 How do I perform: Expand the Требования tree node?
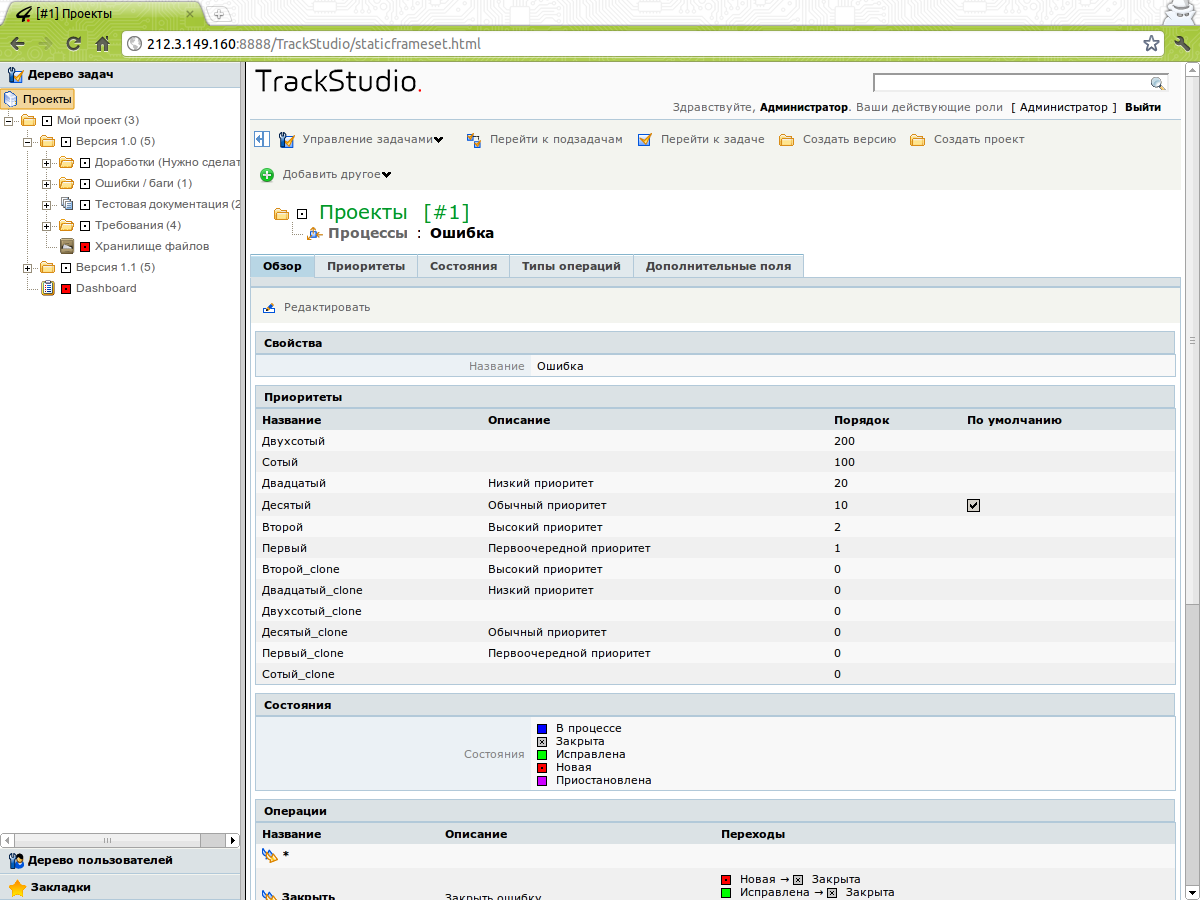[46, 225]
